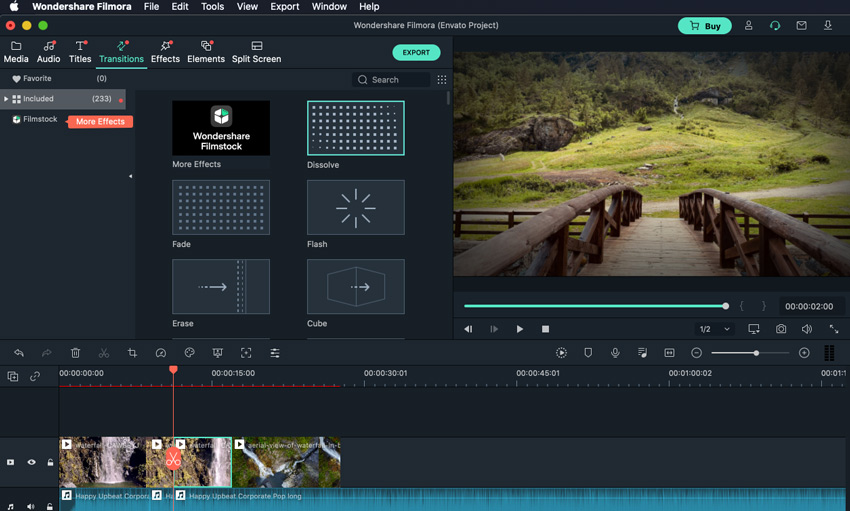Viewport: 850px width, 511px height.
Task: Take a snapshot with camera icon
Action: tap(781, 329)
